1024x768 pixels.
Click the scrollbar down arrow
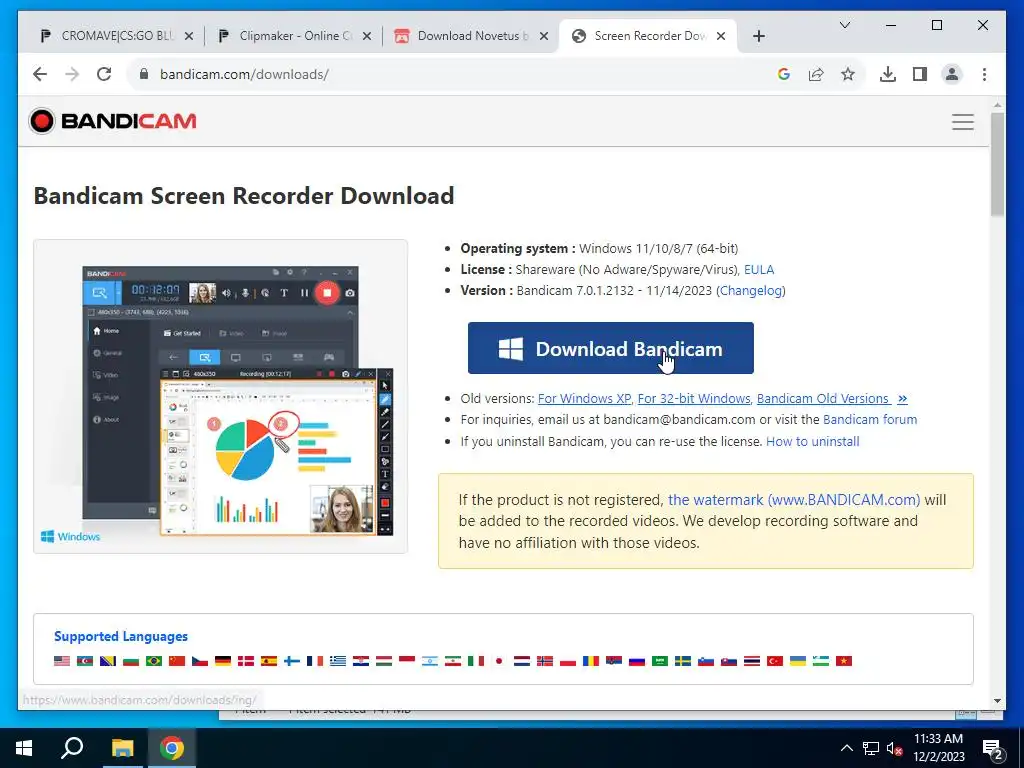[x=997, y=701]
